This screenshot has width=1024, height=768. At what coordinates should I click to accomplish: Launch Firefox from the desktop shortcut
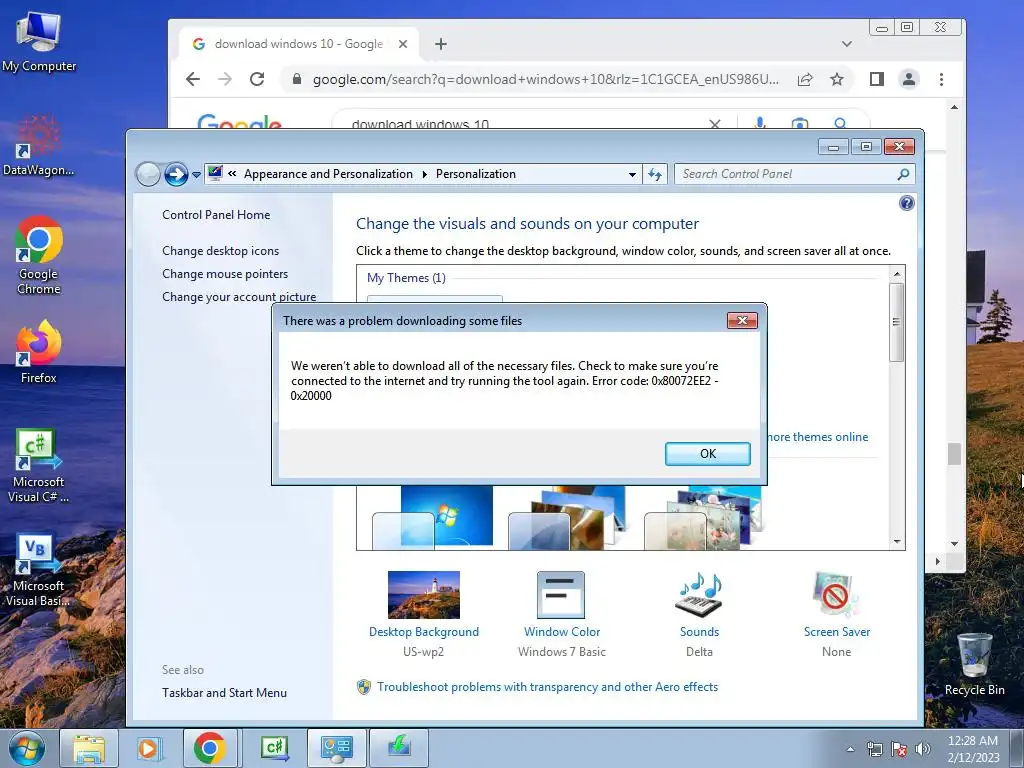[39, 351]
